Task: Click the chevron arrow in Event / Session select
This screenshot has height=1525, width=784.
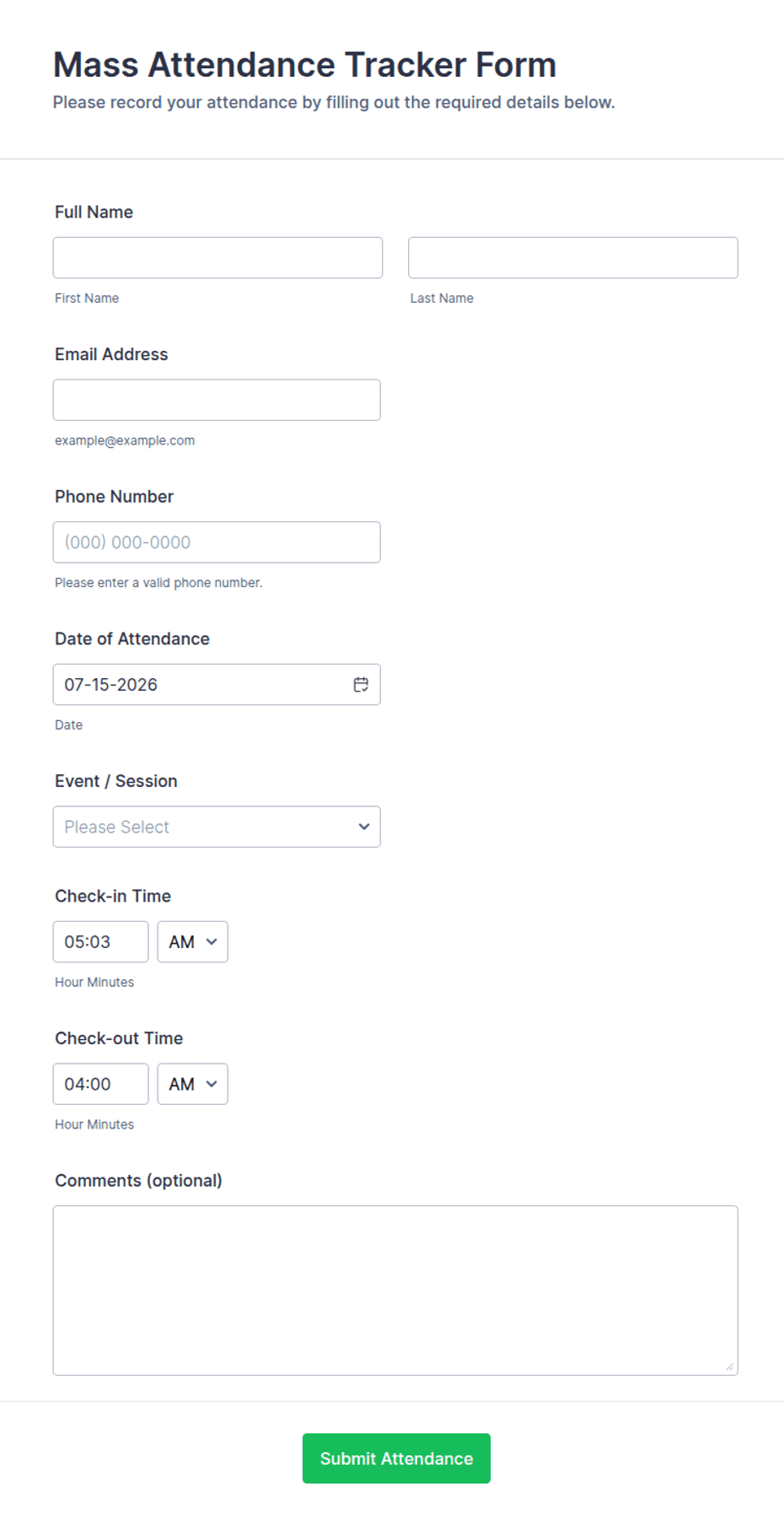Action: [364, 827]
